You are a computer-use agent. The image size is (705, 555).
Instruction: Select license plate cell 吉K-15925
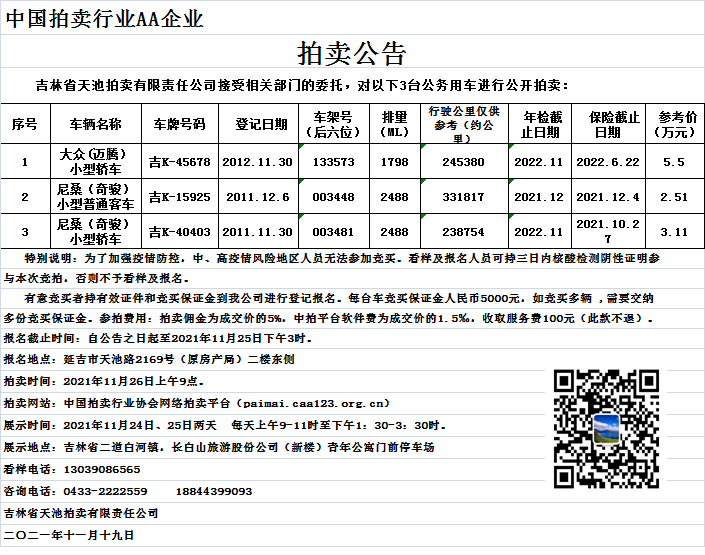180,196
